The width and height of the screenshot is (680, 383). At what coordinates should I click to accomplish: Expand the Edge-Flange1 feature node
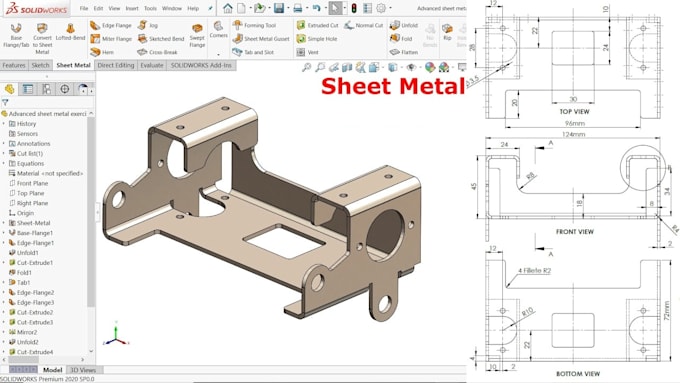[x=4, y=243]
